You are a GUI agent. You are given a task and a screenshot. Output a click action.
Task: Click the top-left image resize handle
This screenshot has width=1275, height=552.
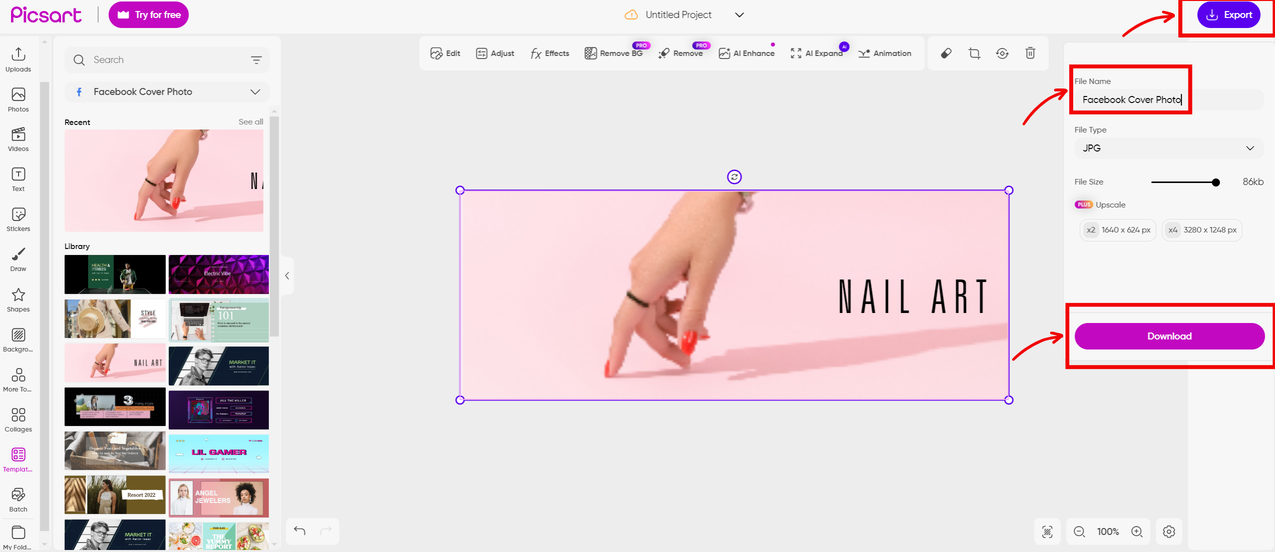[460, 190]
